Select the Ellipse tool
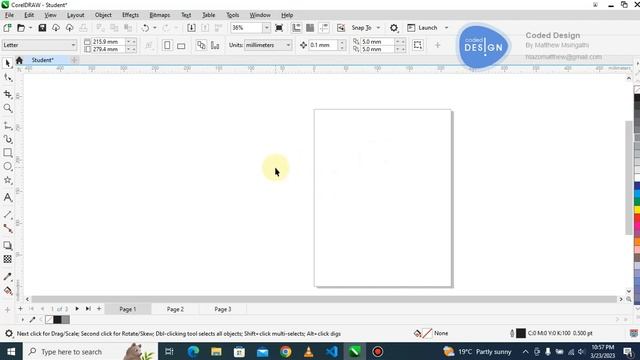The width and height of the screenshot is (640, 360). point(7,167)
